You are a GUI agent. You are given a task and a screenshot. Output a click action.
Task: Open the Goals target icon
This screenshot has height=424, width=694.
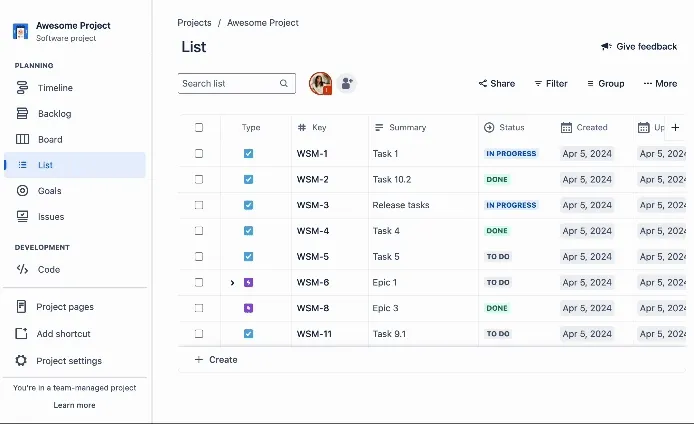[x=22, y=191]
